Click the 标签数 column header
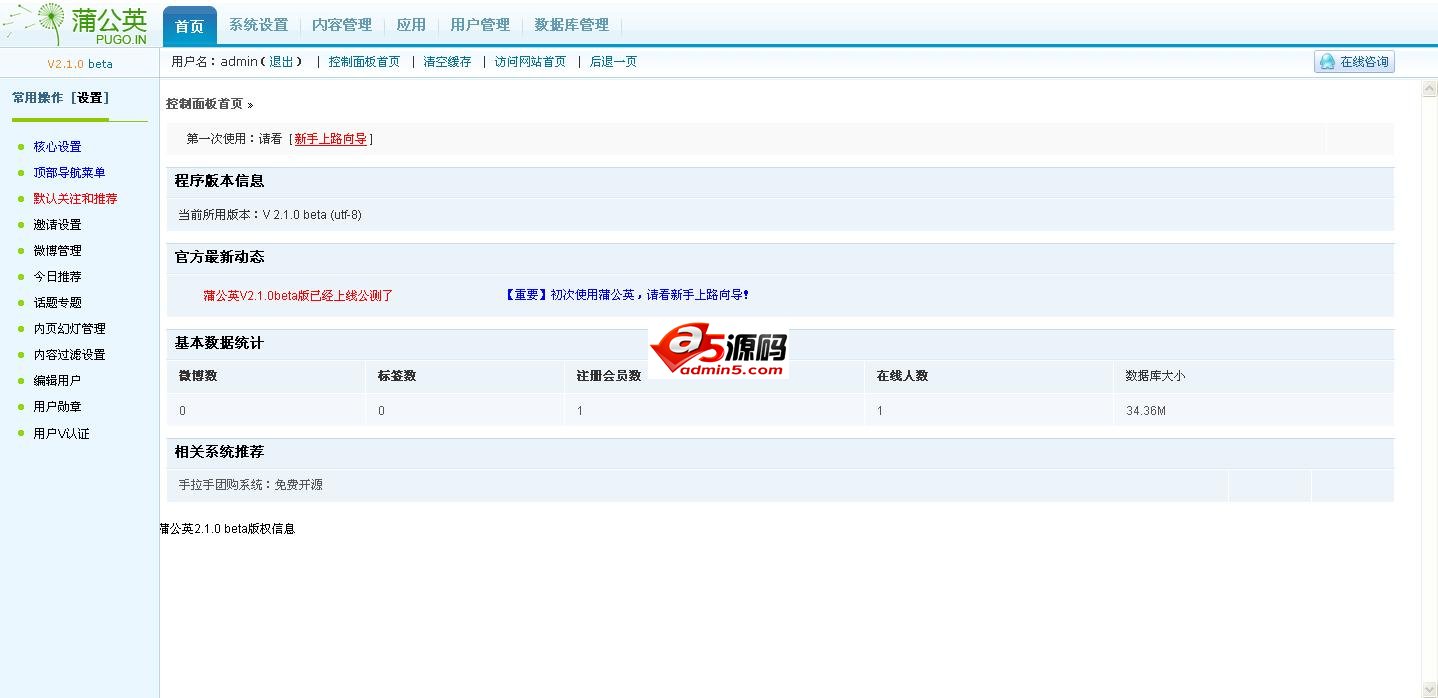This screenshot has width=1438, height=698. pos(397,376)
